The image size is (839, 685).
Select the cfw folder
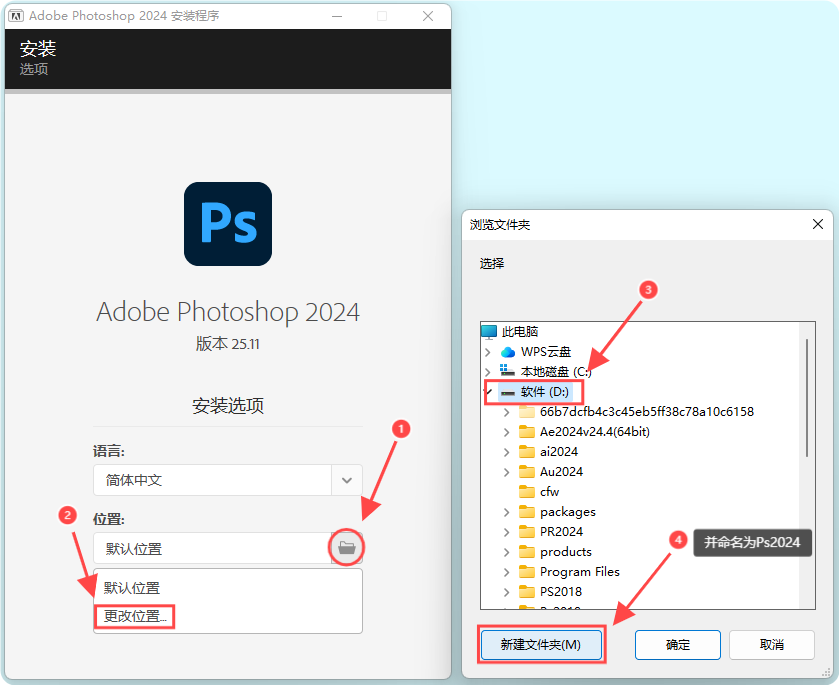550,492
